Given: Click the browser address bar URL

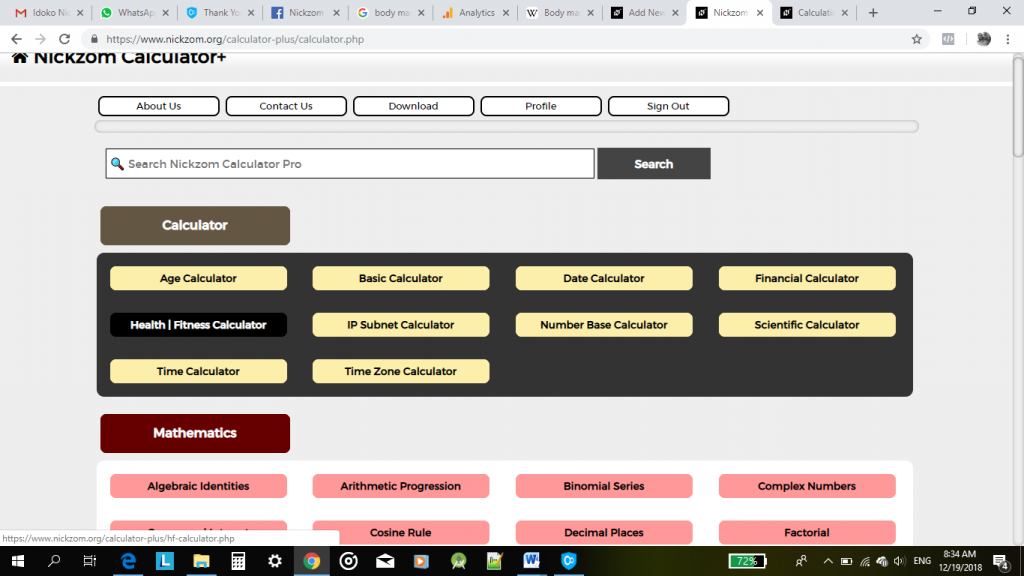Looking at the screenshot, I should pos(235,39).
